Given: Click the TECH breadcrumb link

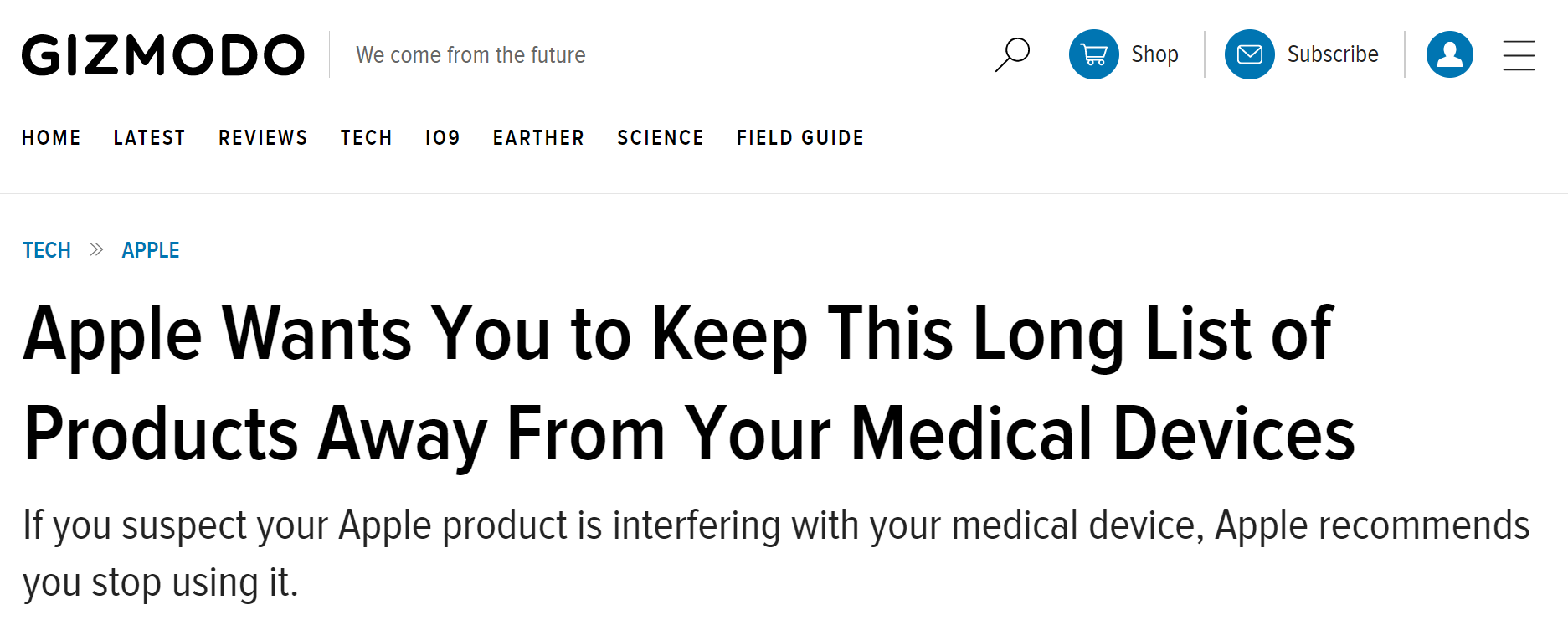Looking at the screenshot, I should 47,250.
